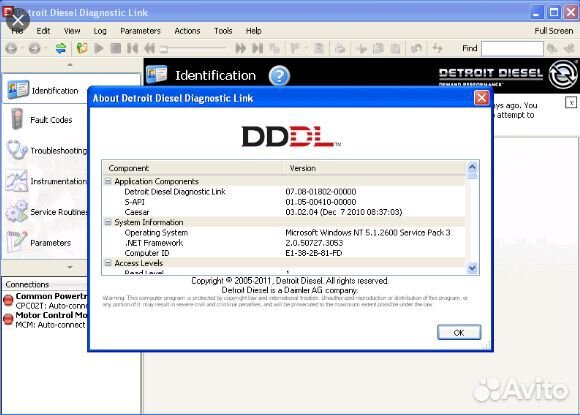Open the Parameters menu
The width and height of the screenshot is (580, 415).
coord(140,31)
